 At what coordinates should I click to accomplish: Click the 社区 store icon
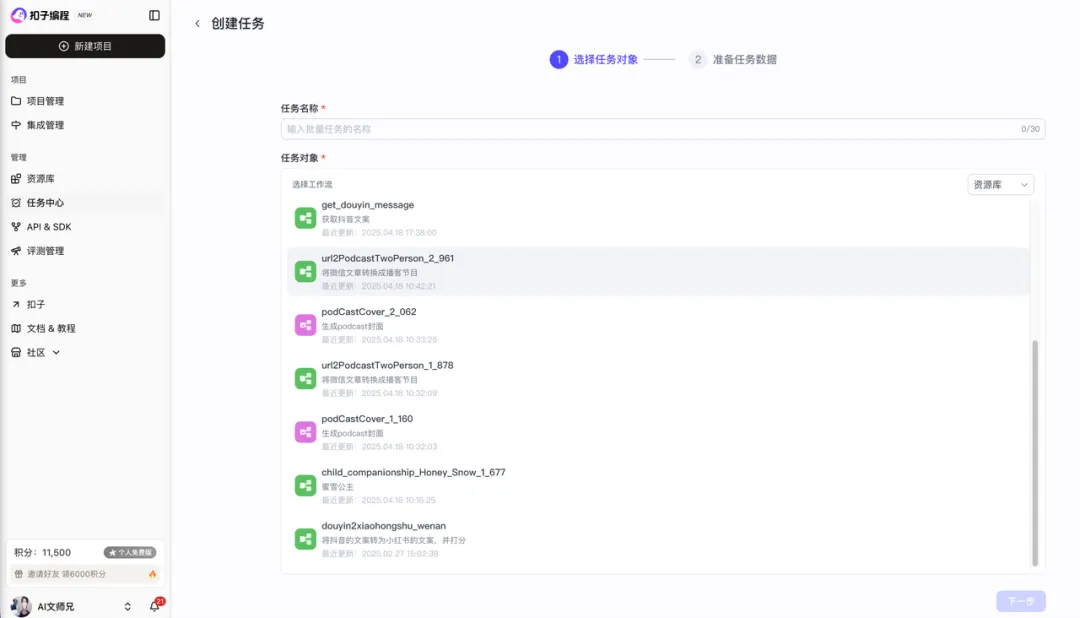click(x=16, y=353)
